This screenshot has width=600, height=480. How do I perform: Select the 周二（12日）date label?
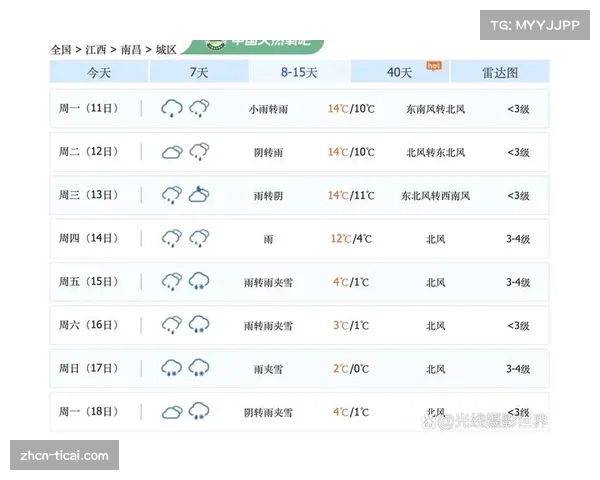[x=88, y=152]
